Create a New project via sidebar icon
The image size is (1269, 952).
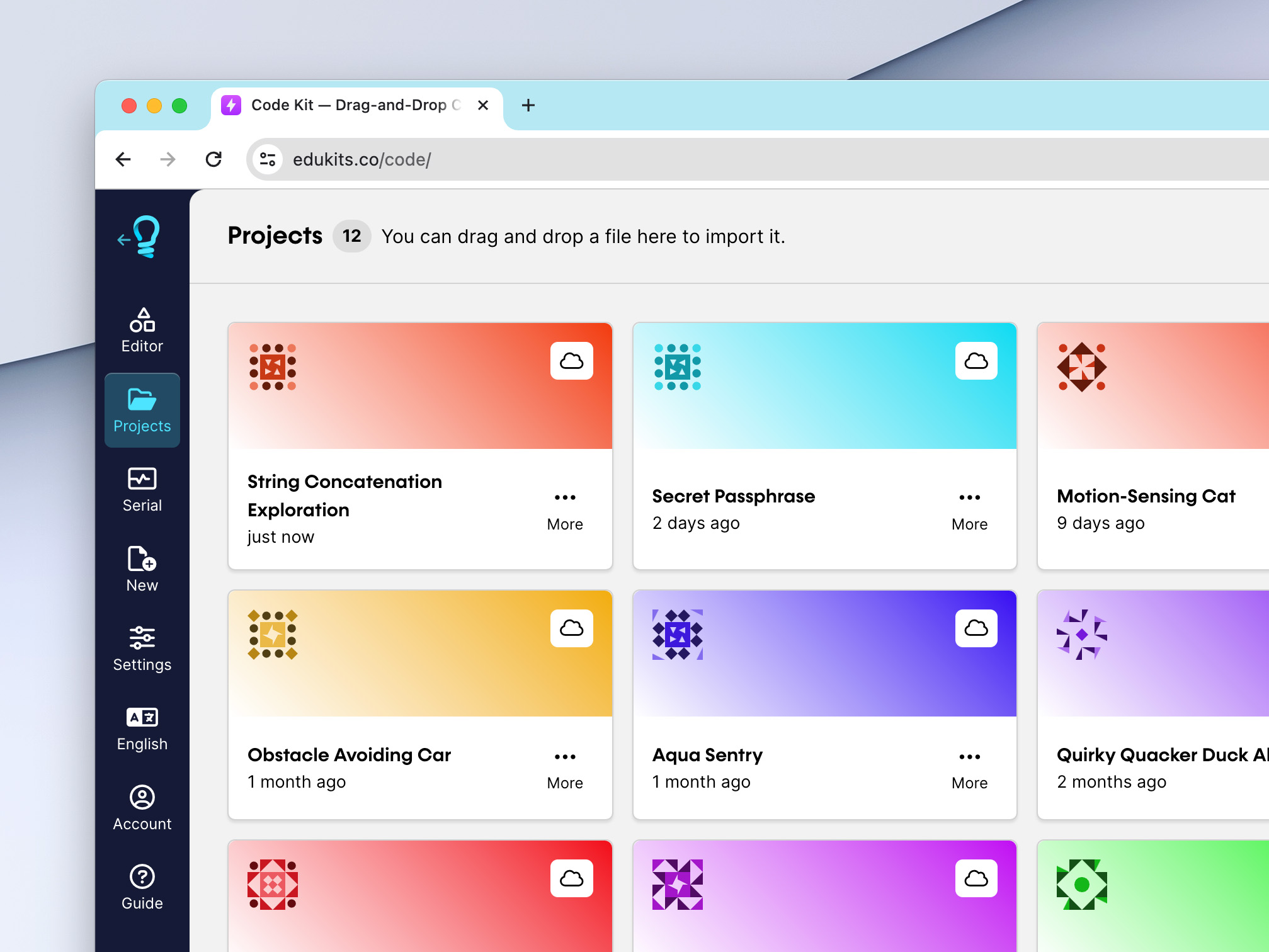142,567
